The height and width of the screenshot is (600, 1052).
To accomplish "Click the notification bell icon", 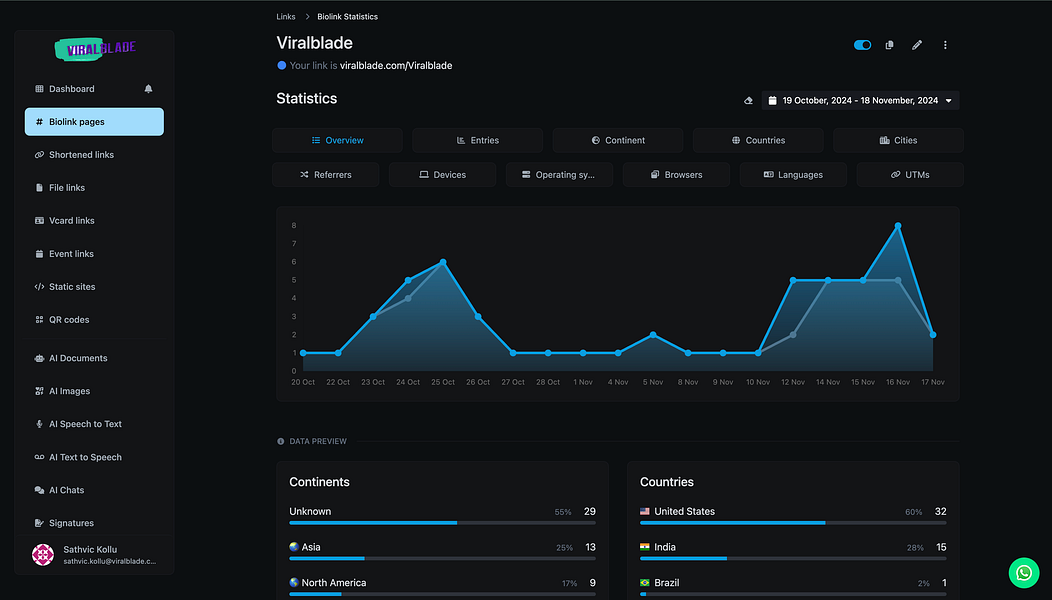I will click(x=149, y=89).
